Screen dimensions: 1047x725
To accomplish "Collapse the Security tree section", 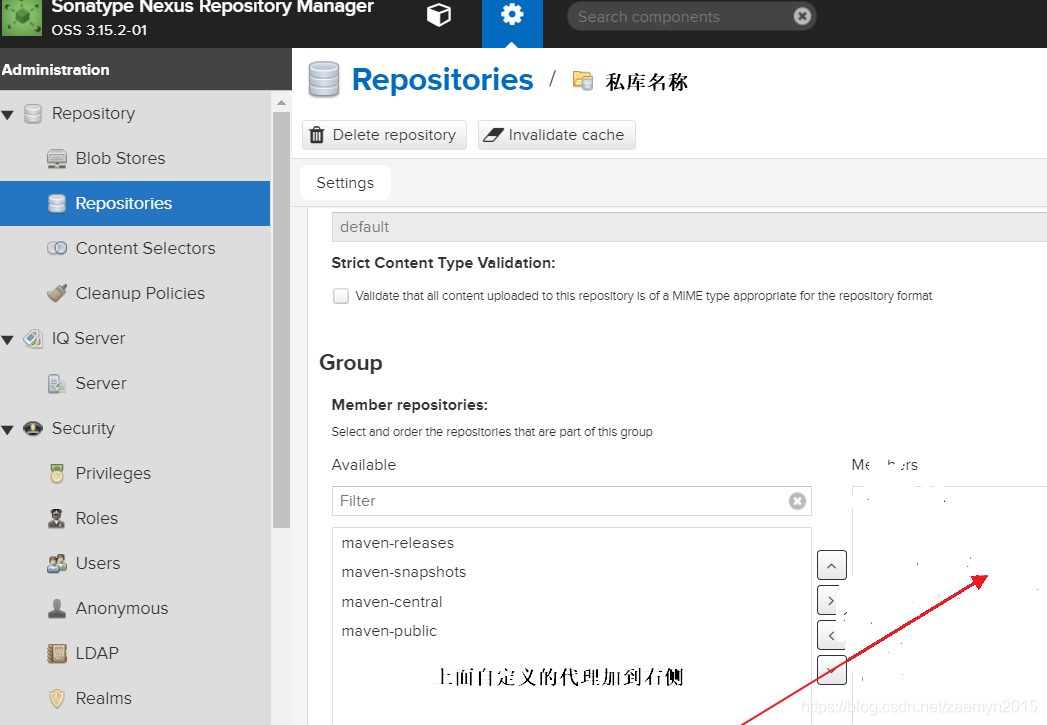I will tap(8, 430).
